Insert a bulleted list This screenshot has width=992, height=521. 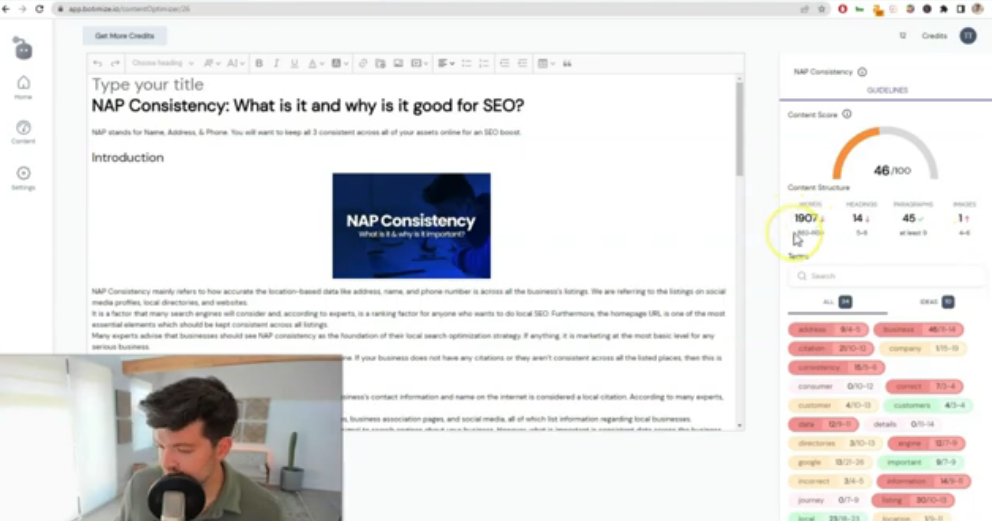[466, 63]
